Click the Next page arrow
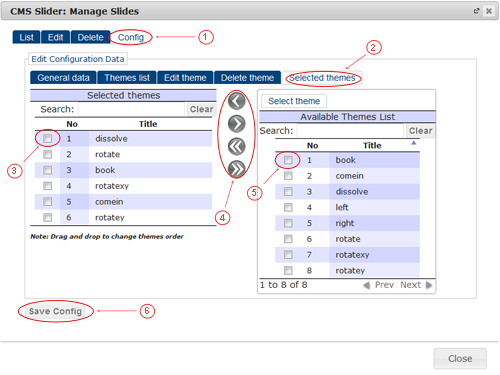The height and width of the screenshot is (375, 500). 429,285
